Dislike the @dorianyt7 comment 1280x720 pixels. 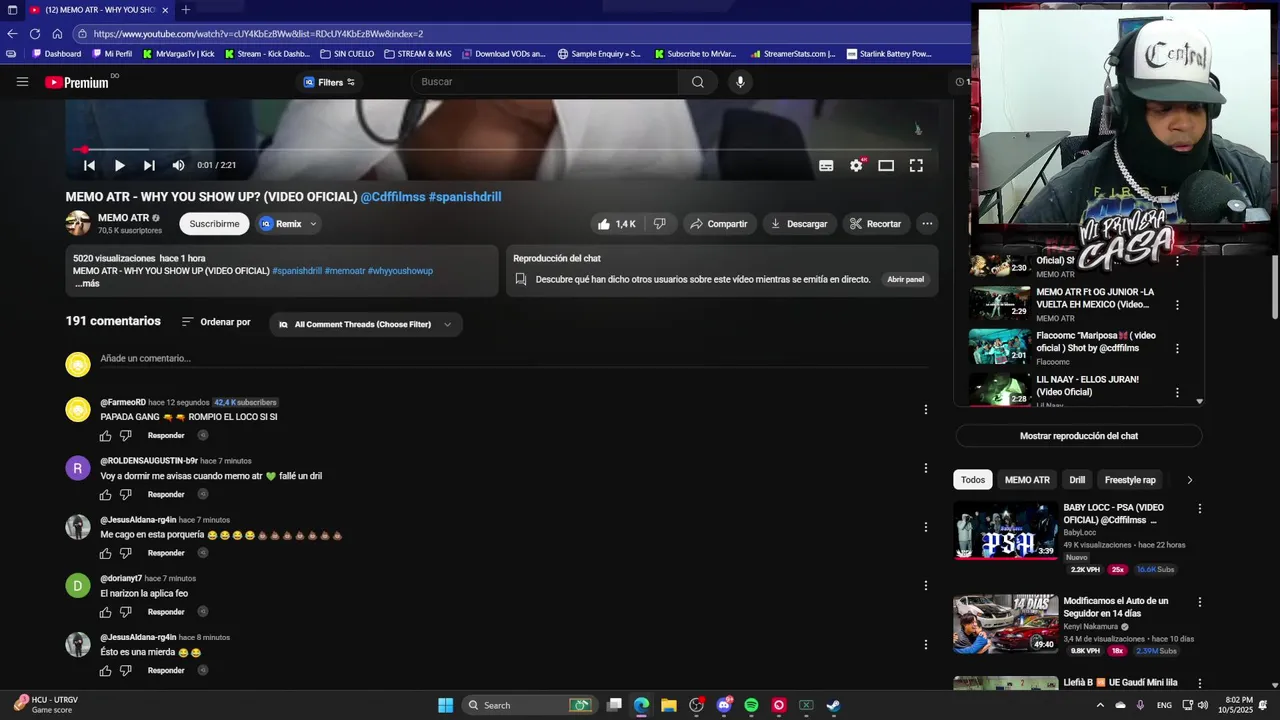[x=126, y=612]
